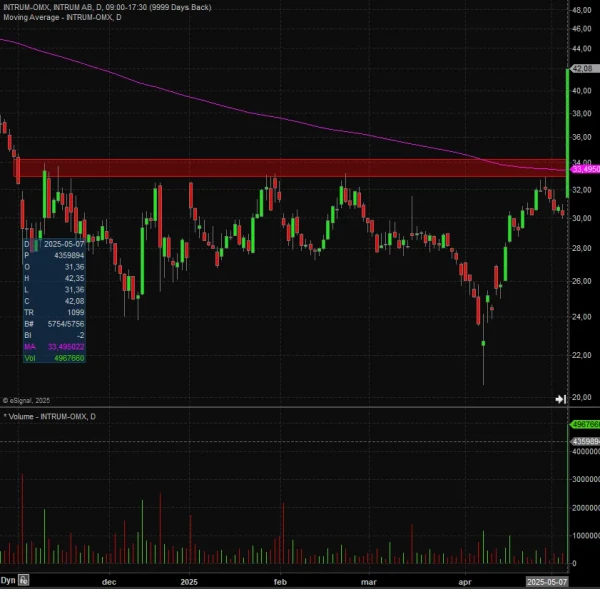600x589 pixels.
Task: Click the dec label on time axis
Action: 109,582
